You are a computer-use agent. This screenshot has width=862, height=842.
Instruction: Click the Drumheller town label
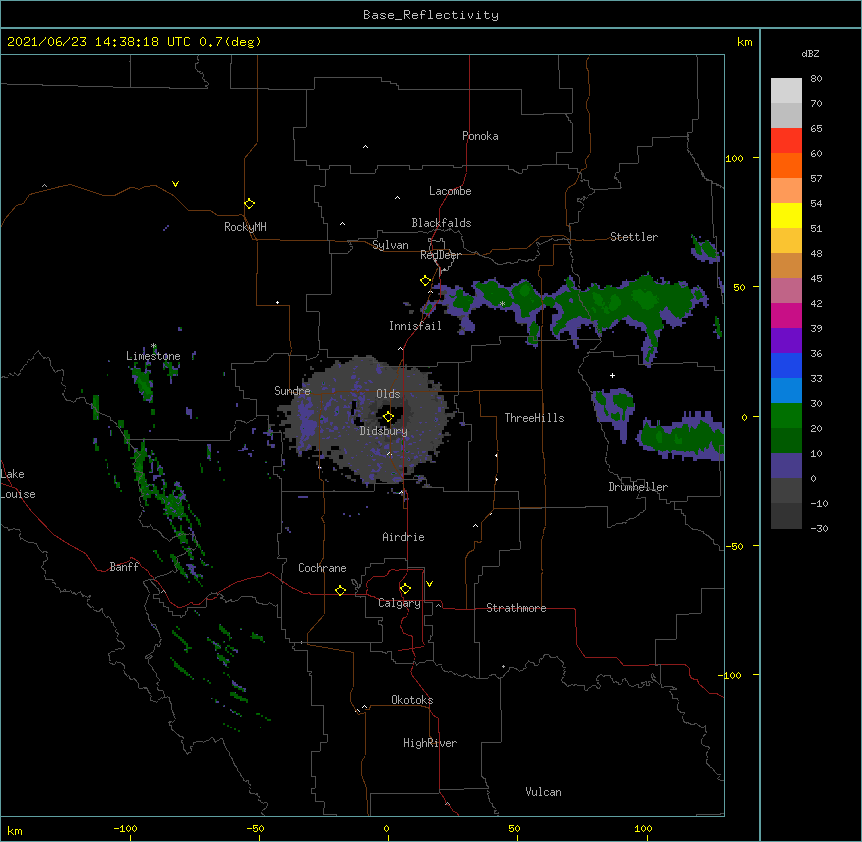[x=638, y=487]
